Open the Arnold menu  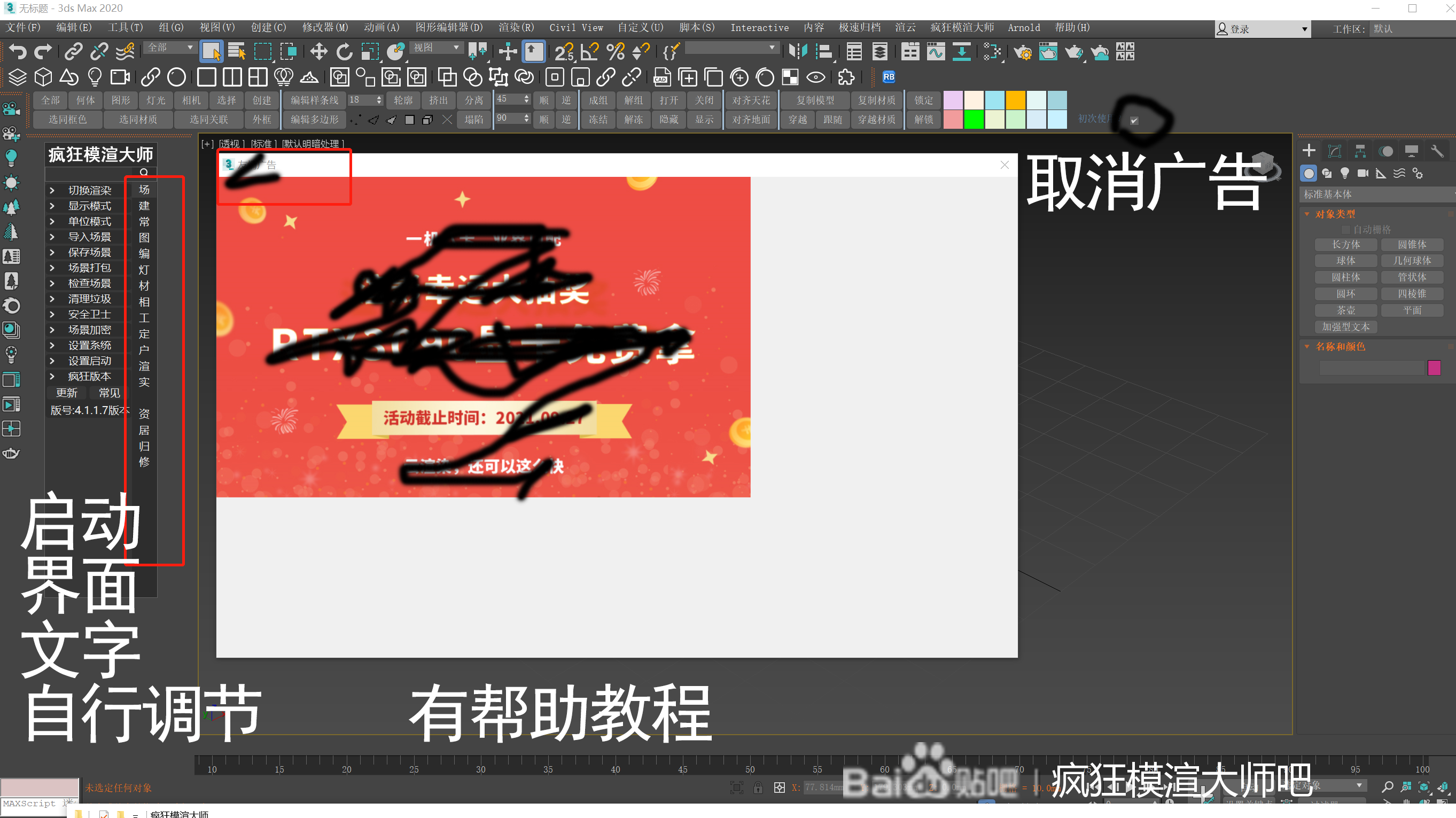point(1024,28)
